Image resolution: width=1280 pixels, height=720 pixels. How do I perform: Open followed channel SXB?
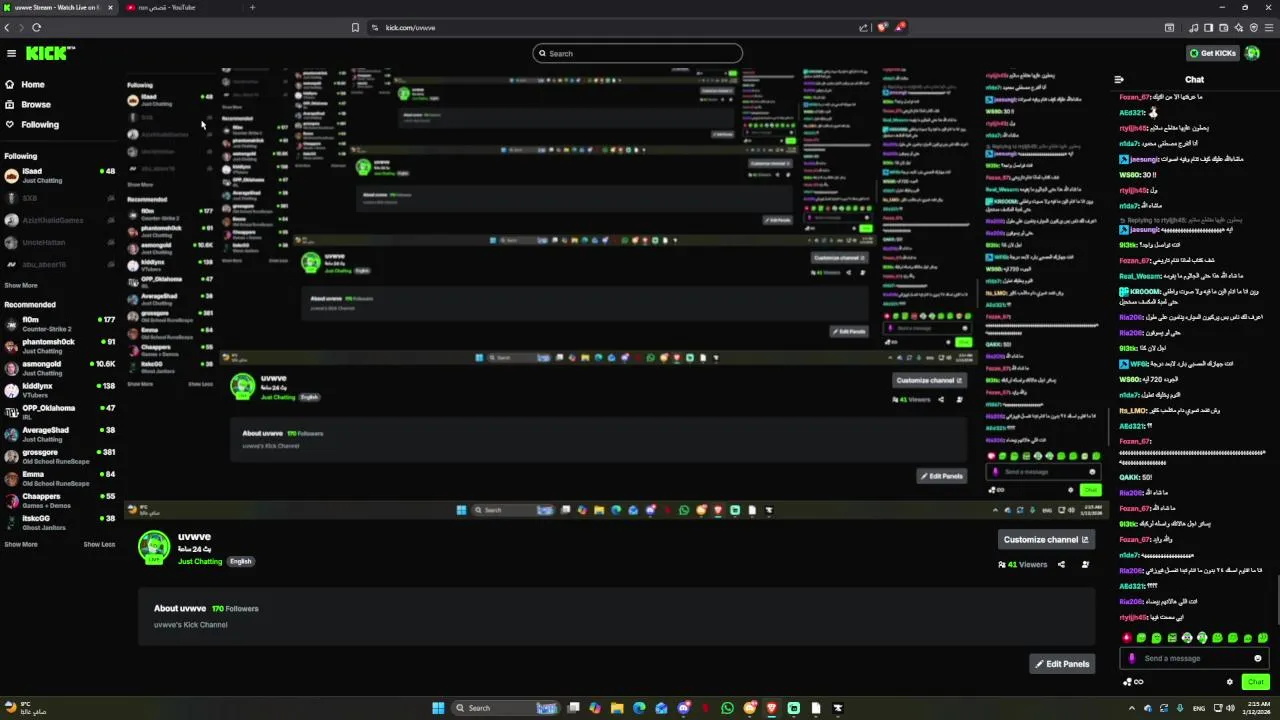pyautogui.click(x=60, y=198)
